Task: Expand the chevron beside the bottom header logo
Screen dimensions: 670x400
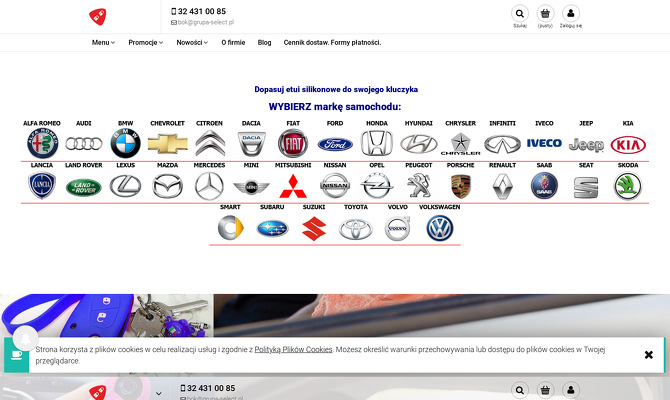Action: (x=159, y=394)
